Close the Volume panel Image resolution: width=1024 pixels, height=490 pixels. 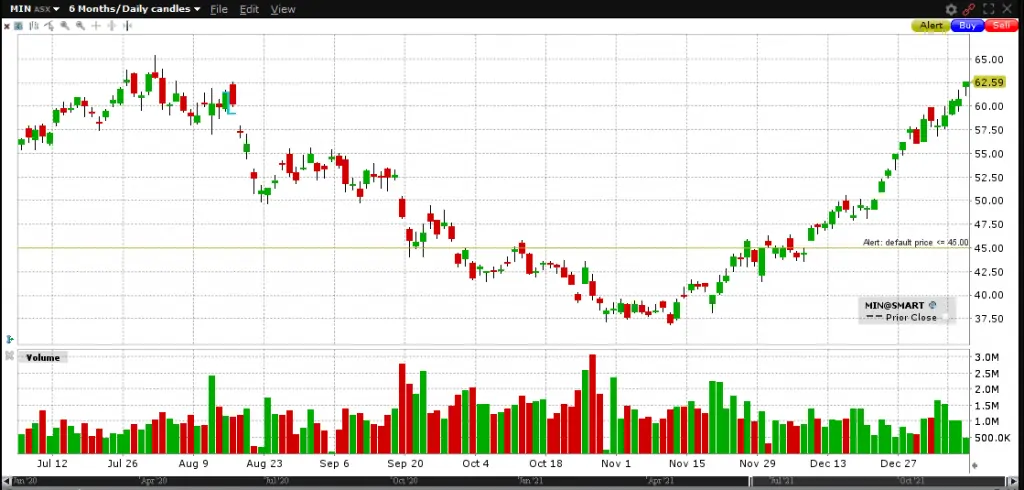pyautogui.click(x=10, y=357)
